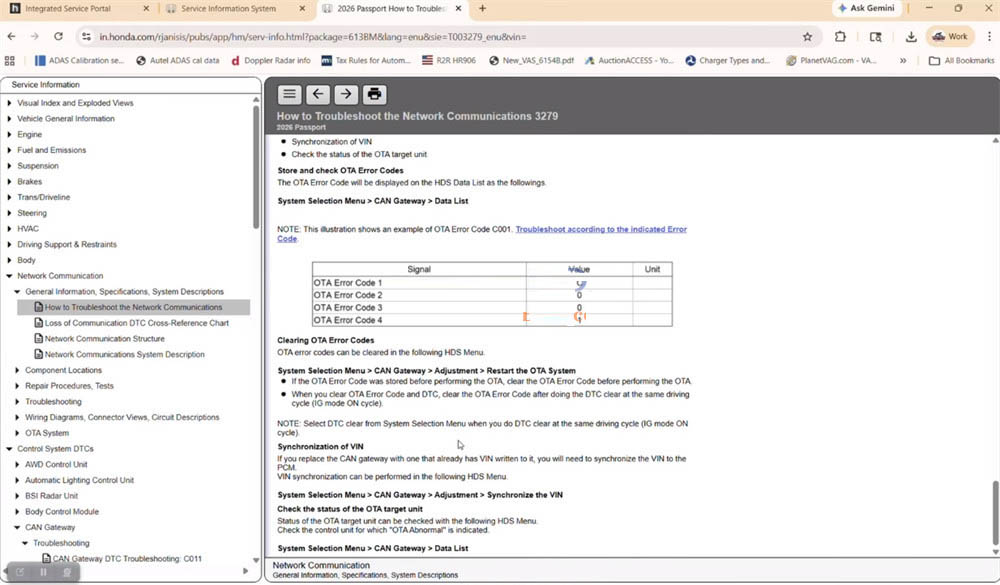Expand Wiring Diagrams, Connector Views node
The image size is (1000, 585).
[x=17, y=417]
